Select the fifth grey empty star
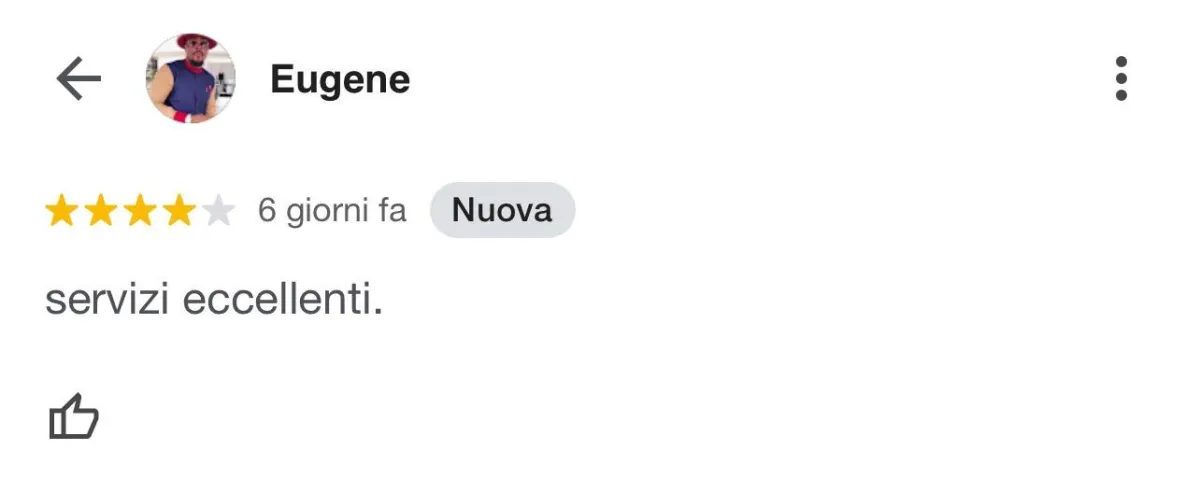The width and height of the screenshot is (1200, 492). tap(218, 211)
